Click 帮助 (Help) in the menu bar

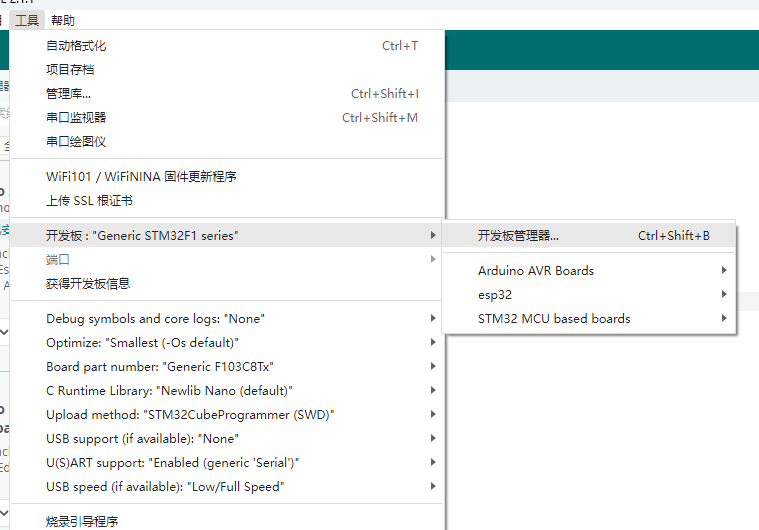click(x=62, y=20)
